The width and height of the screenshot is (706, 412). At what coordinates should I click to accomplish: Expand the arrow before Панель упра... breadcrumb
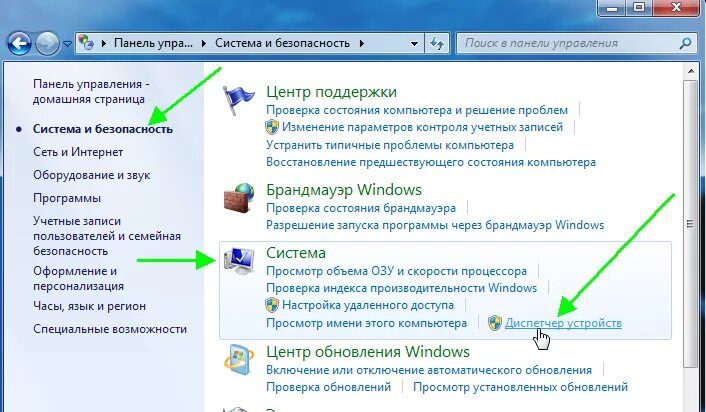click(x=104, y=43)
